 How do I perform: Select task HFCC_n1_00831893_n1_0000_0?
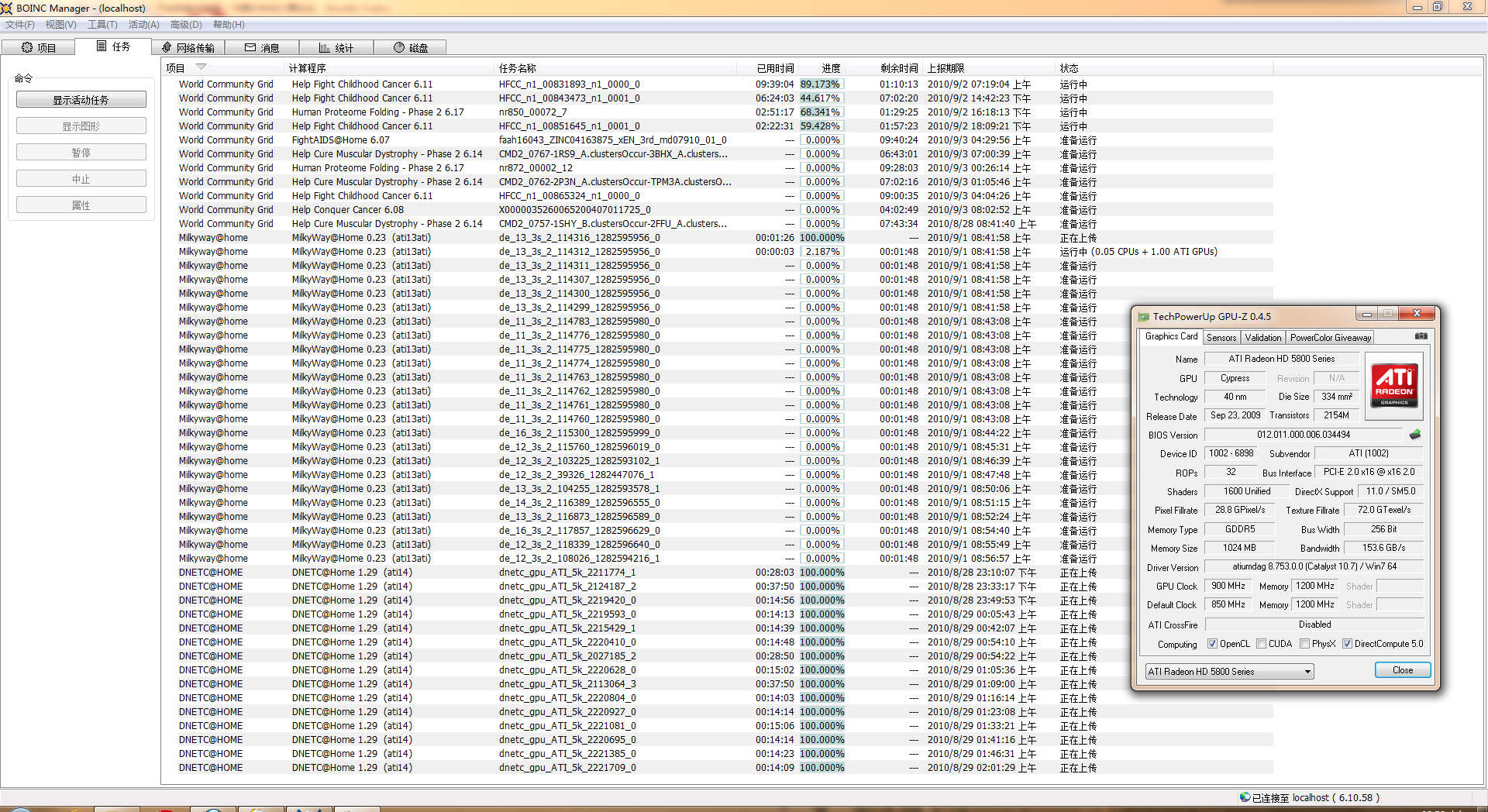tap(570, 84)
